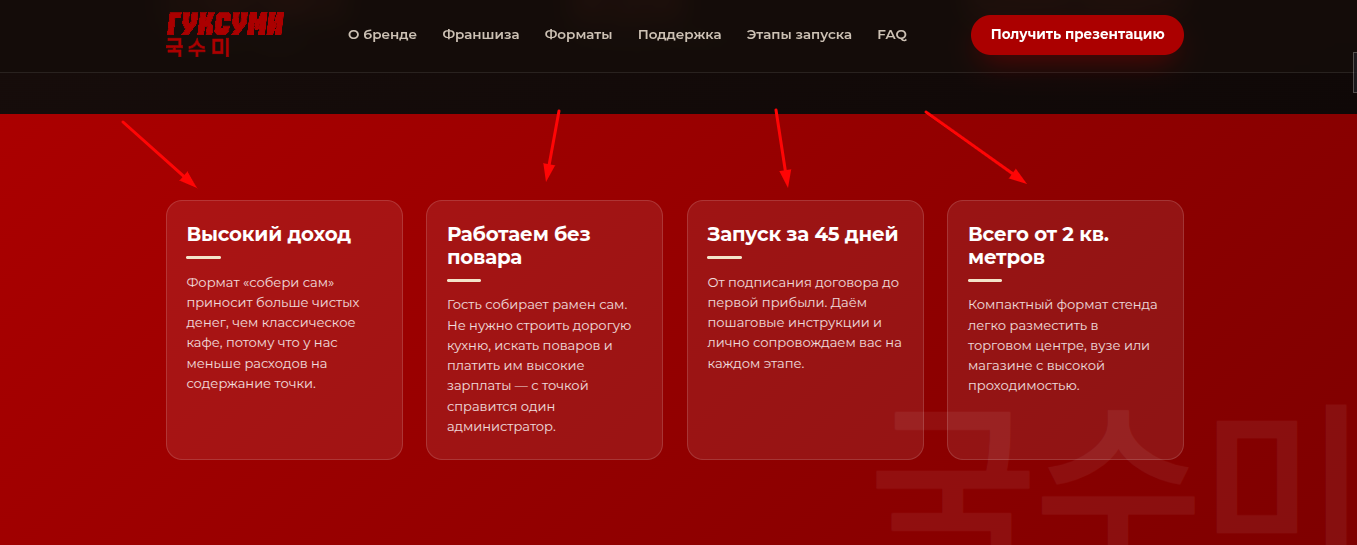Viewport: 1357px width, 545px height.
Task: Click the text starting Гость собирает рамен сам
Action: pos(539,365)
